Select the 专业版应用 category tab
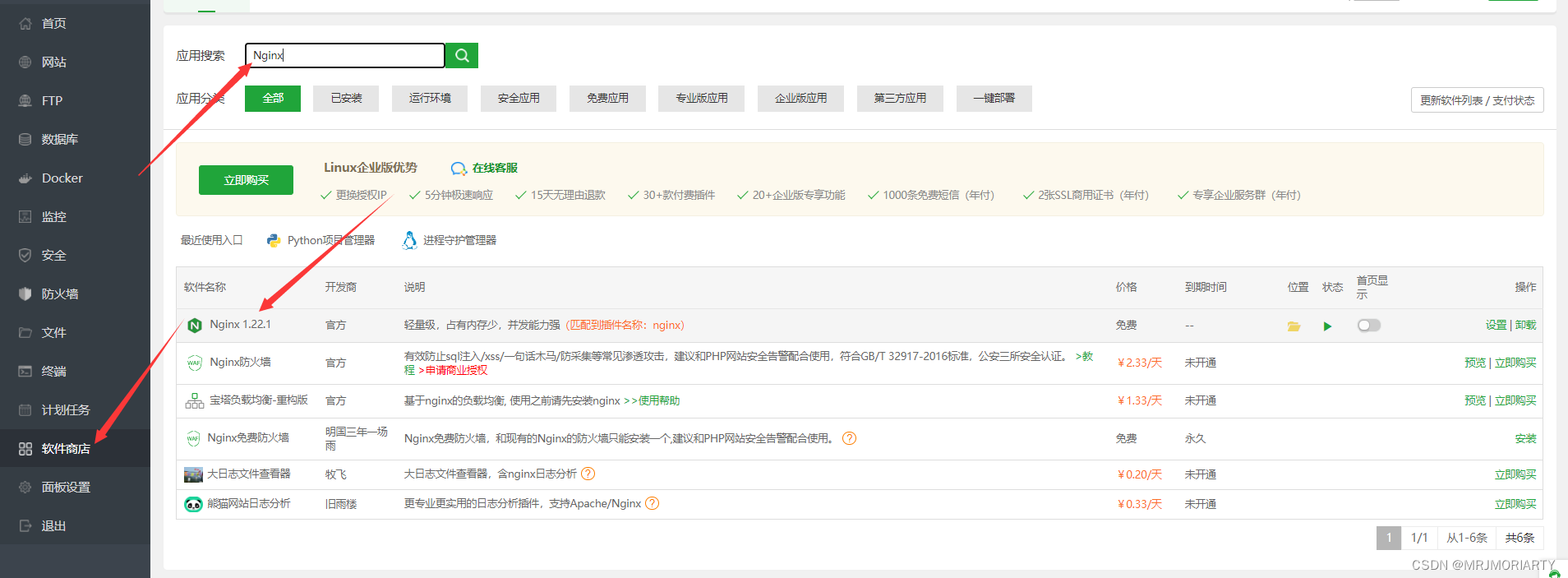The height and width of the screenshot is (578, 1568). 701,98
